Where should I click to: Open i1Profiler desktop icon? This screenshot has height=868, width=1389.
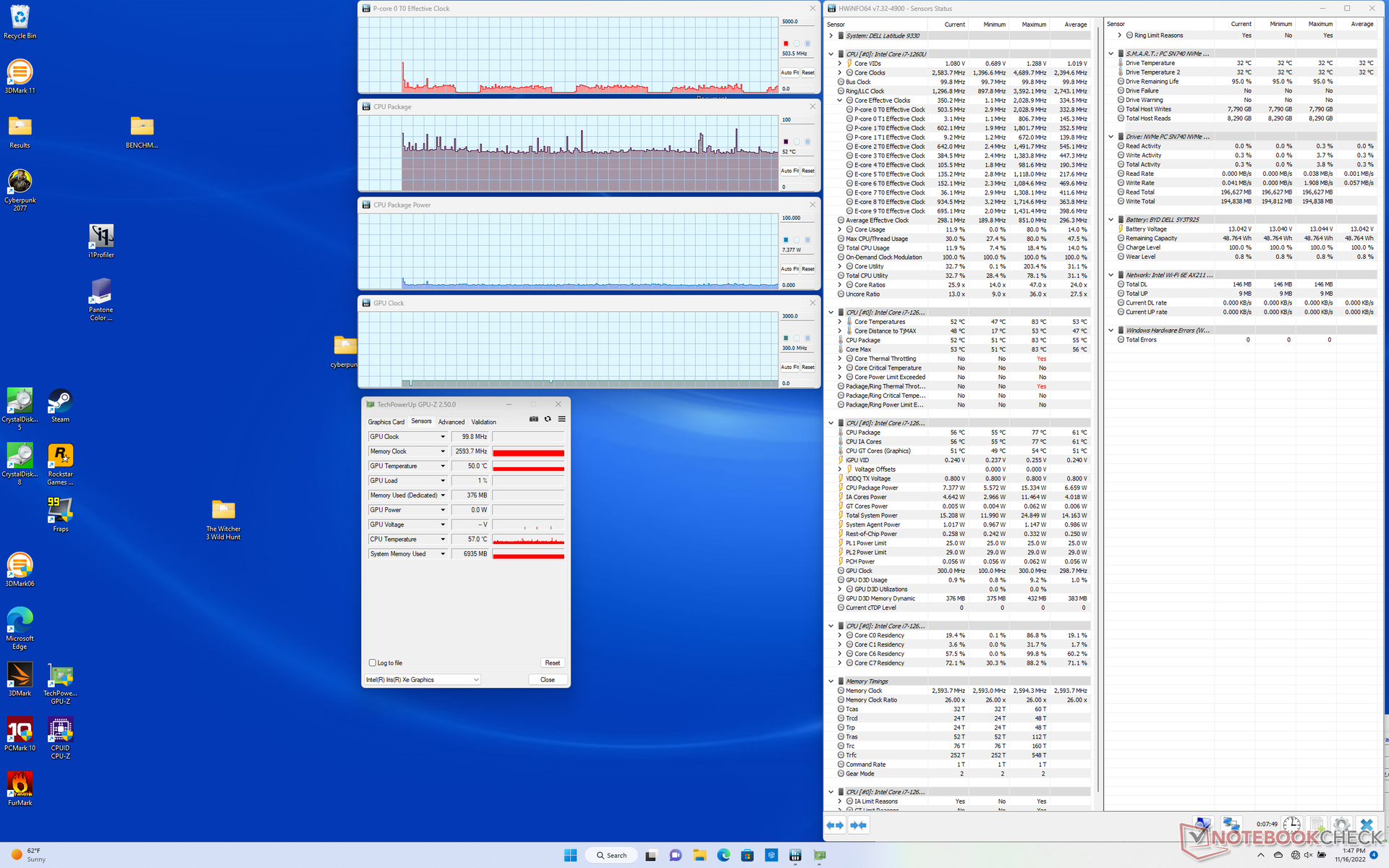click(x=101, y=241)
